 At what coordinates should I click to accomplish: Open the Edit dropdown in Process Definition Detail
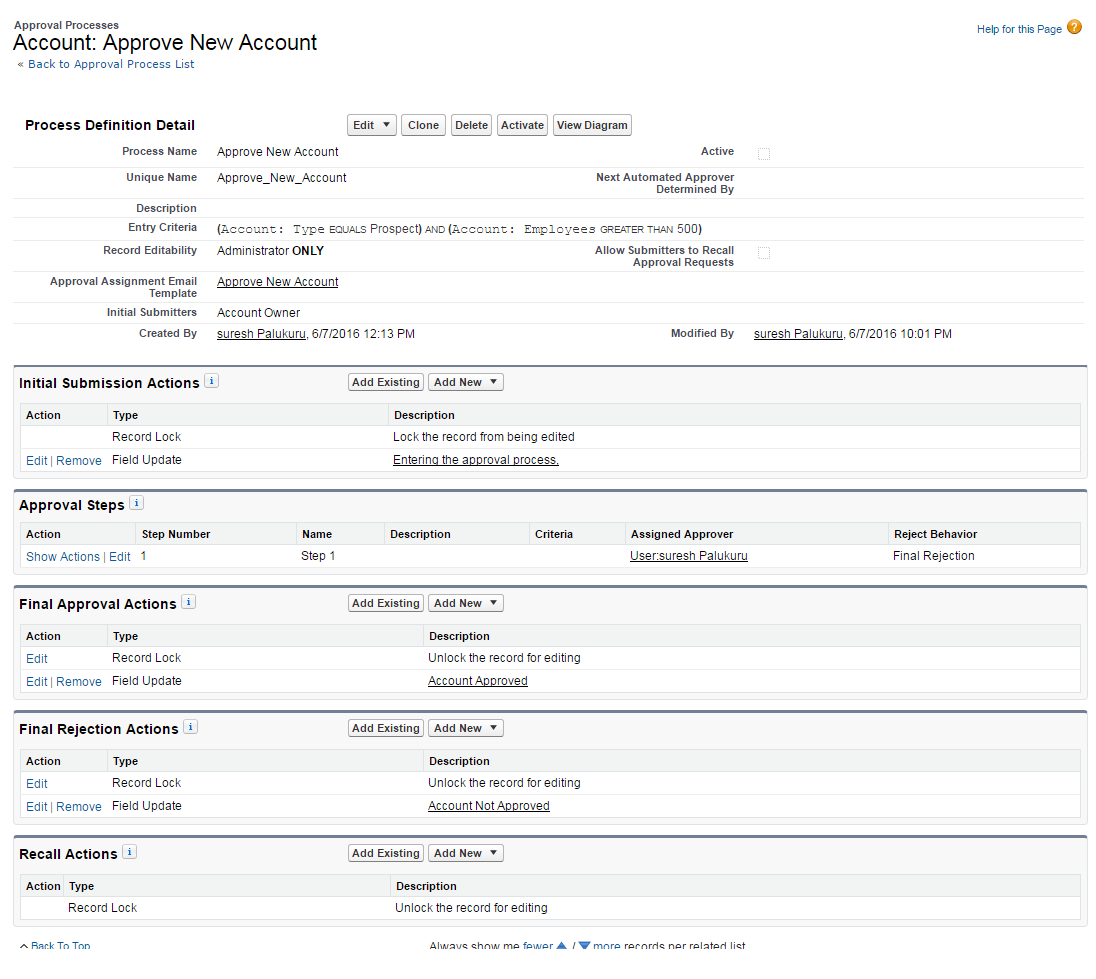372,125
